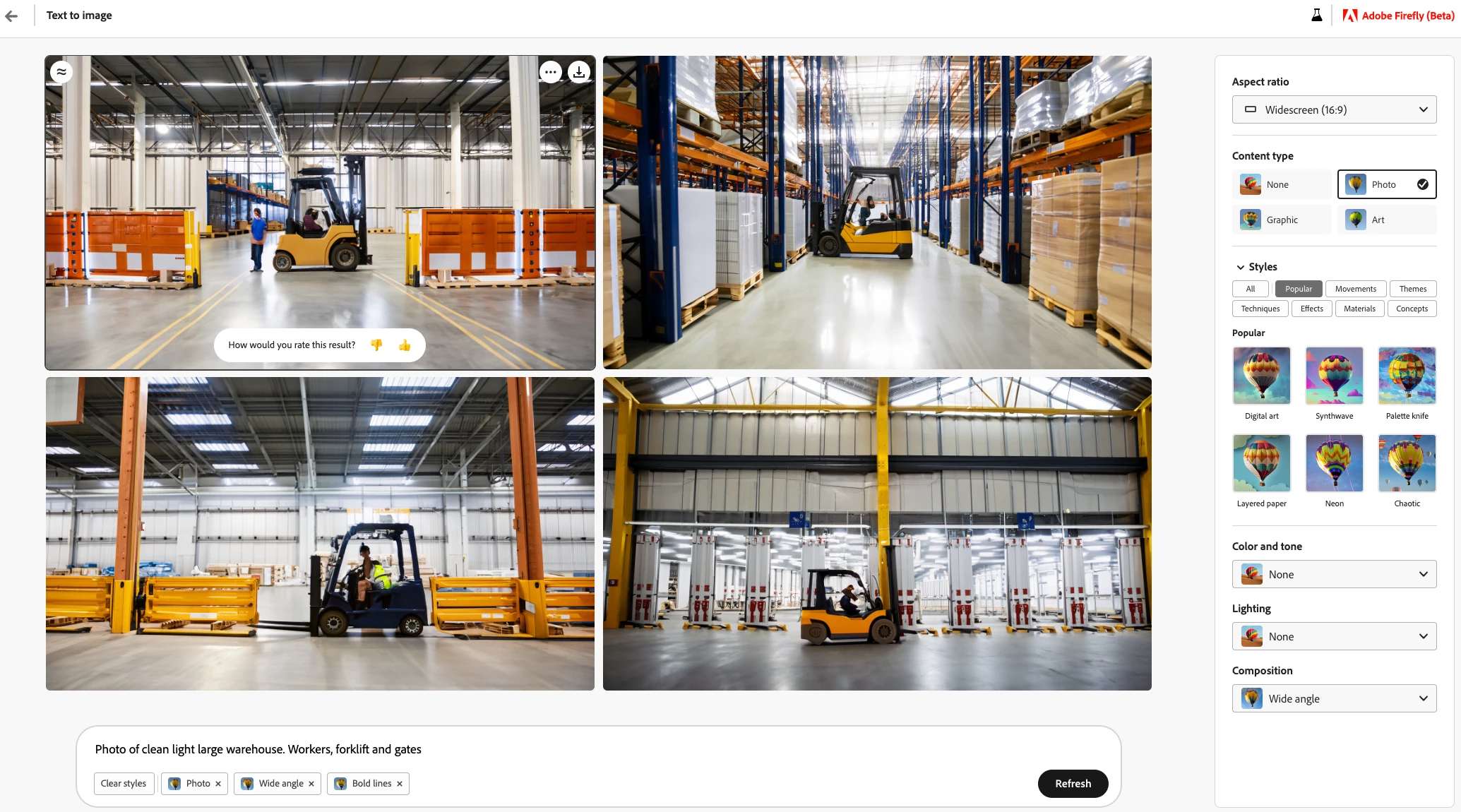The width and height of the screenshot is (1461, 812).
Task: Rate result with thumbs down
Action: [376, 345]
